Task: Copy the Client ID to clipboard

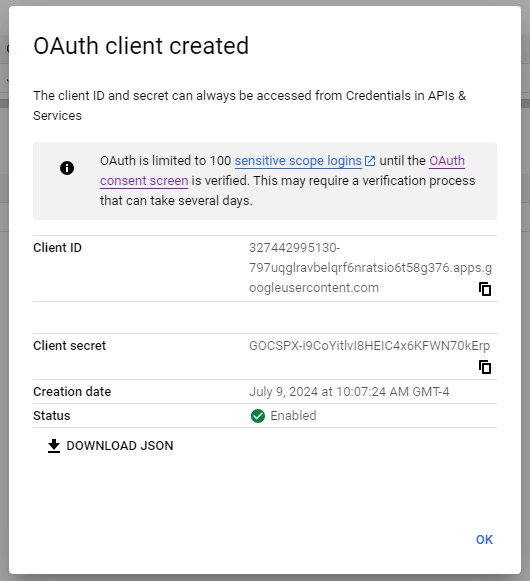Action: (x=485, y=289)
